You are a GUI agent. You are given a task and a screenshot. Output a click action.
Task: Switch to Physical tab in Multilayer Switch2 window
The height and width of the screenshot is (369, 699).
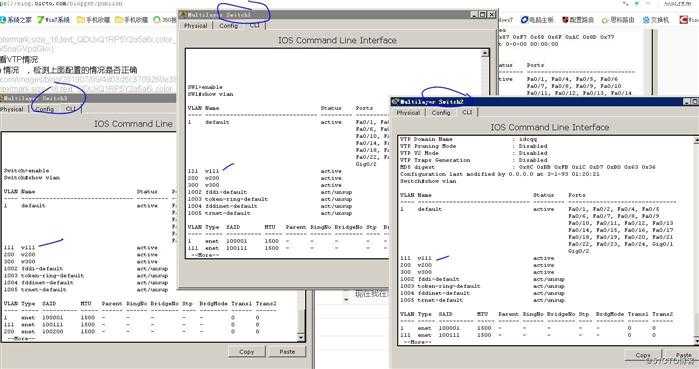pyautogui.click(x=408, y=113)
